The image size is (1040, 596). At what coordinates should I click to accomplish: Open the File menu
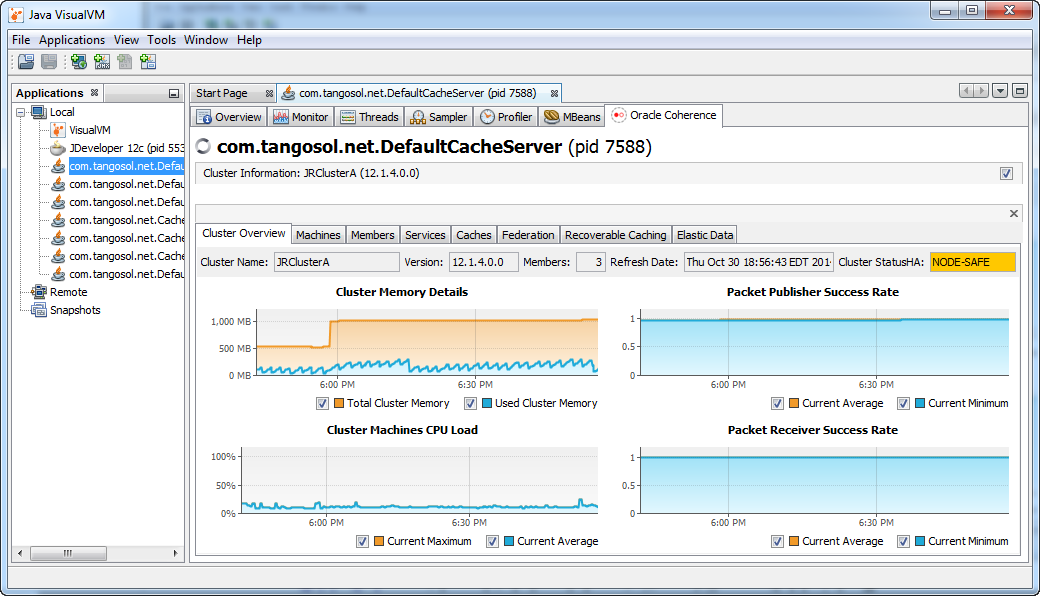point(21,40)
